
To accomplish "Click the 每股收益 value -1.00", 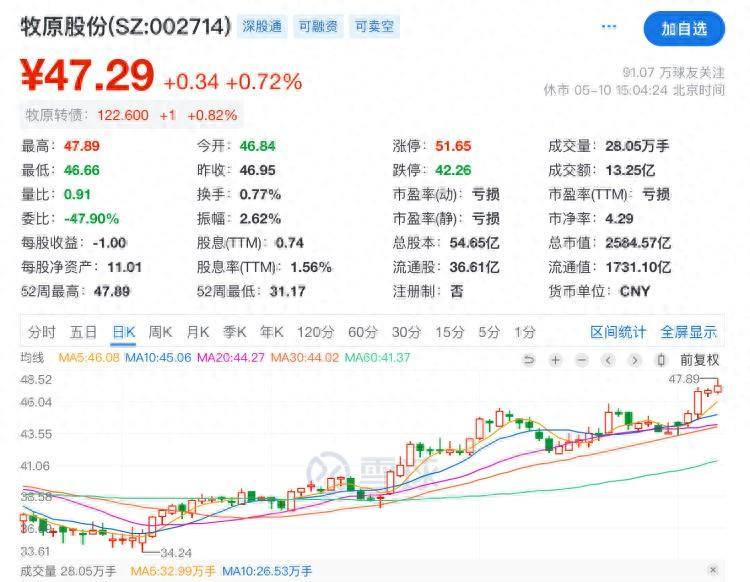I will point(110,243).
